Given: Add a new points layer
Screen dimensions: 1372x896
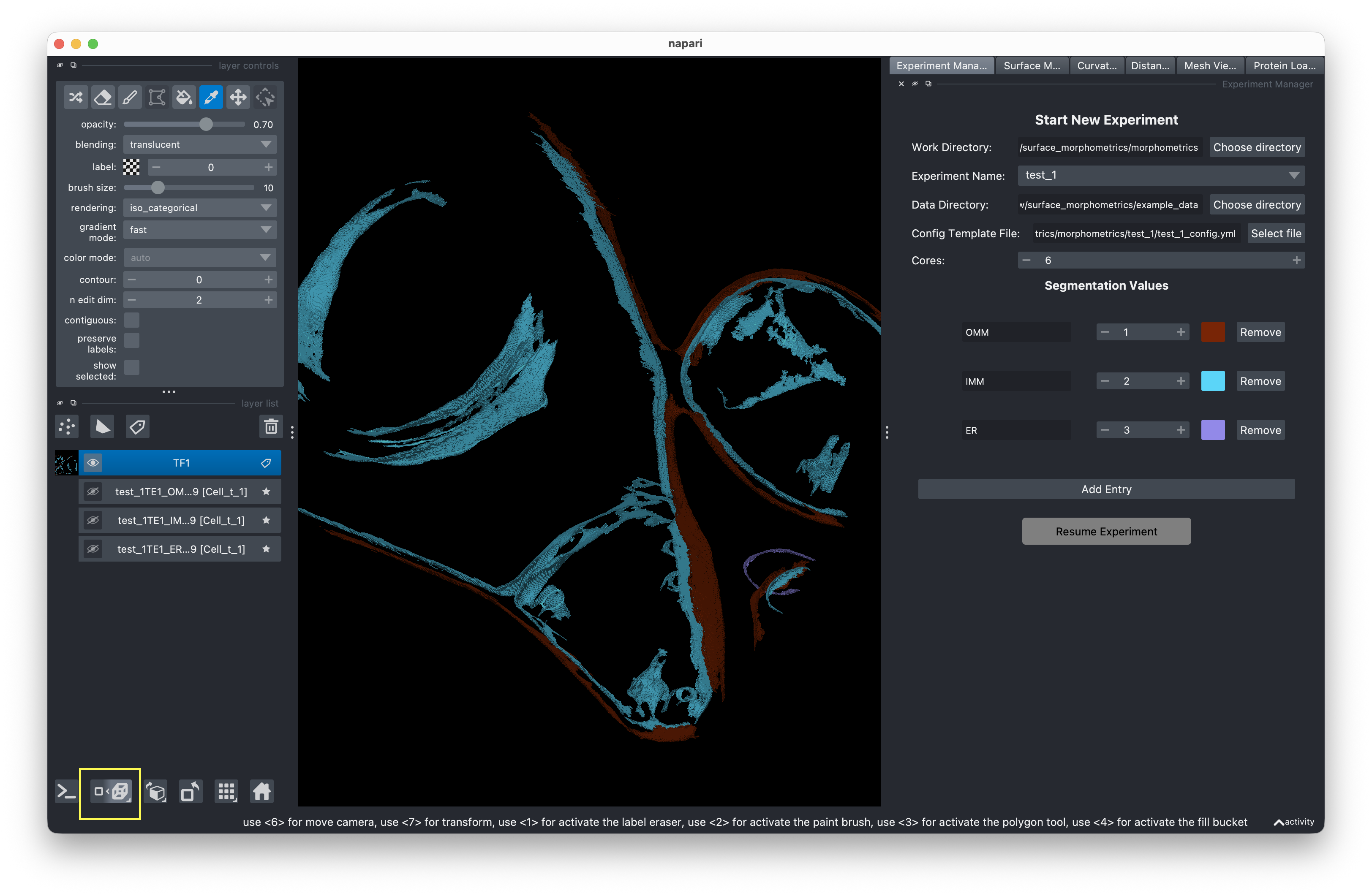Looking at the screenshot, I should tap(68, 427).
